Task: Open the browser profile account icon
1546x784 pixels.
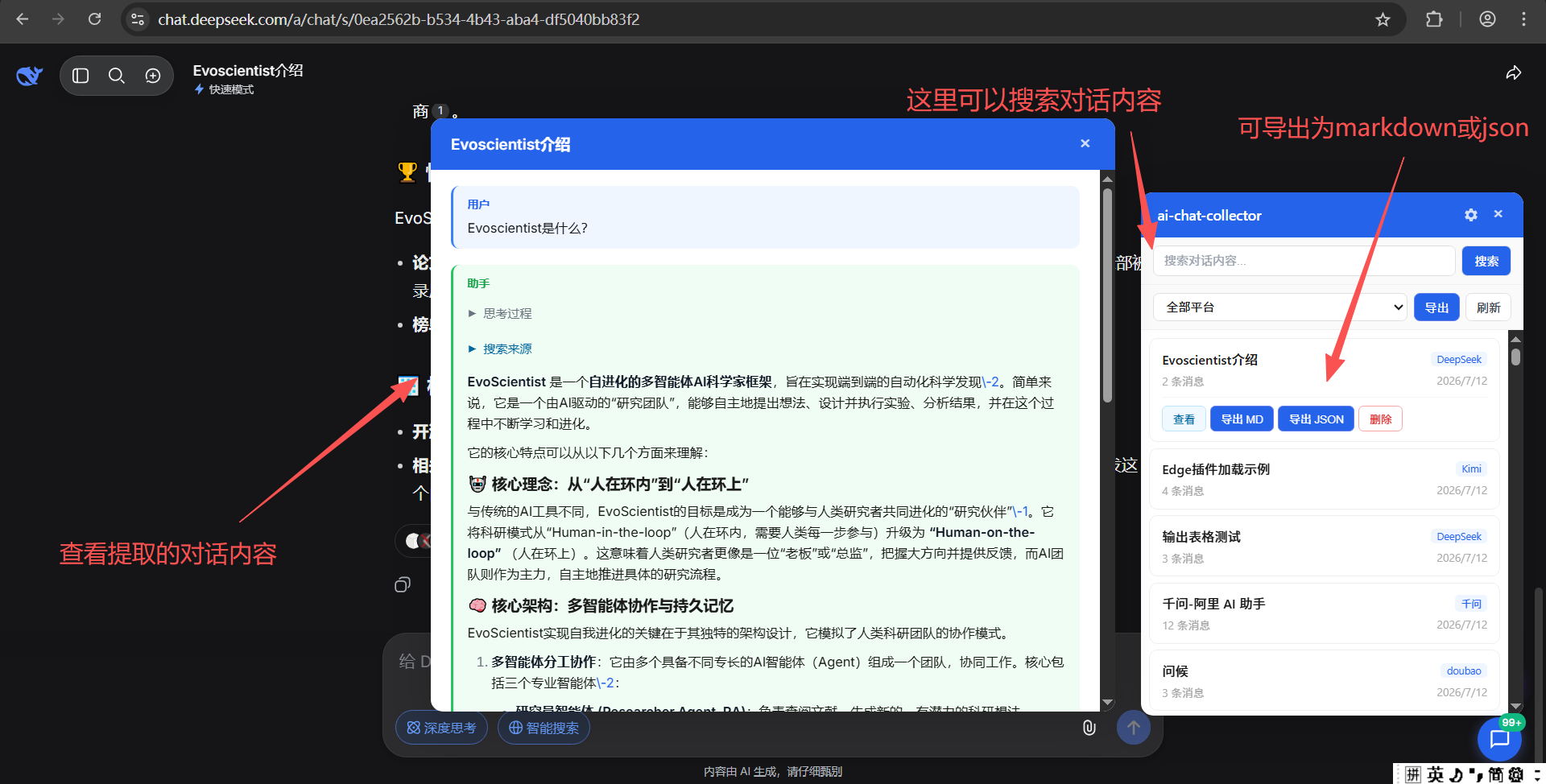Action: pos(1487,19)
